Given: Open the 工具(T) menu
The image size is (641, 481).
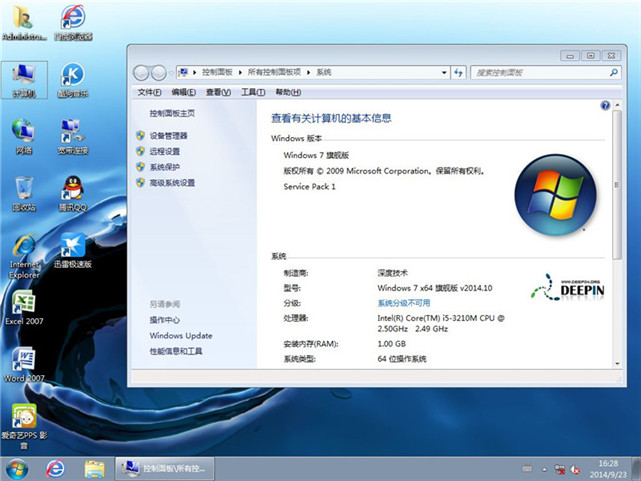Looking at the screenshot, I should [x=253, y=92].
